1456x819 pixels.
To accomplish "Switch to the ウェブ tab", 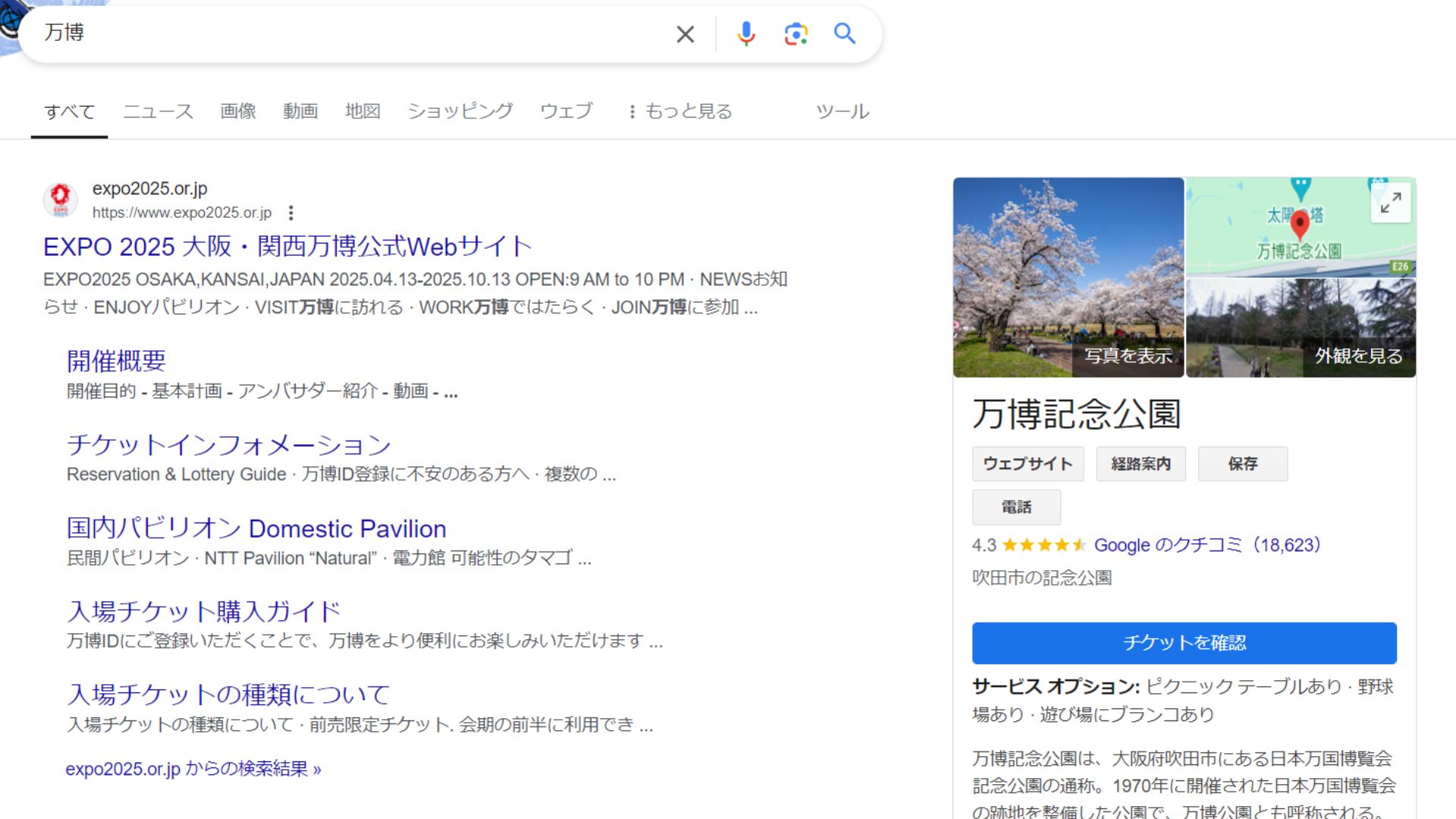I will [x=566, y=111].
